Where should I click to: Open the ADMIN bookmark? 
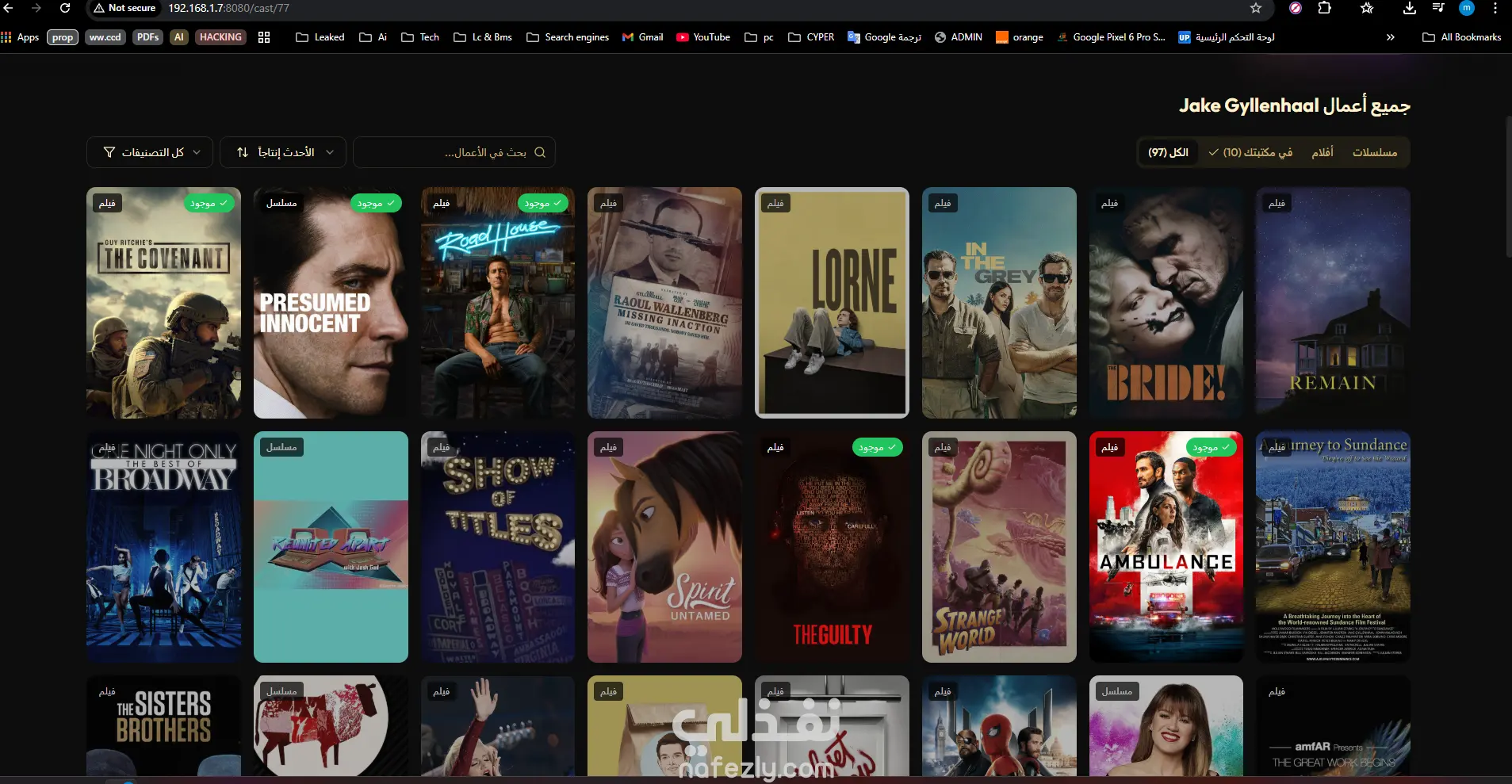click(x=959, y=37)
